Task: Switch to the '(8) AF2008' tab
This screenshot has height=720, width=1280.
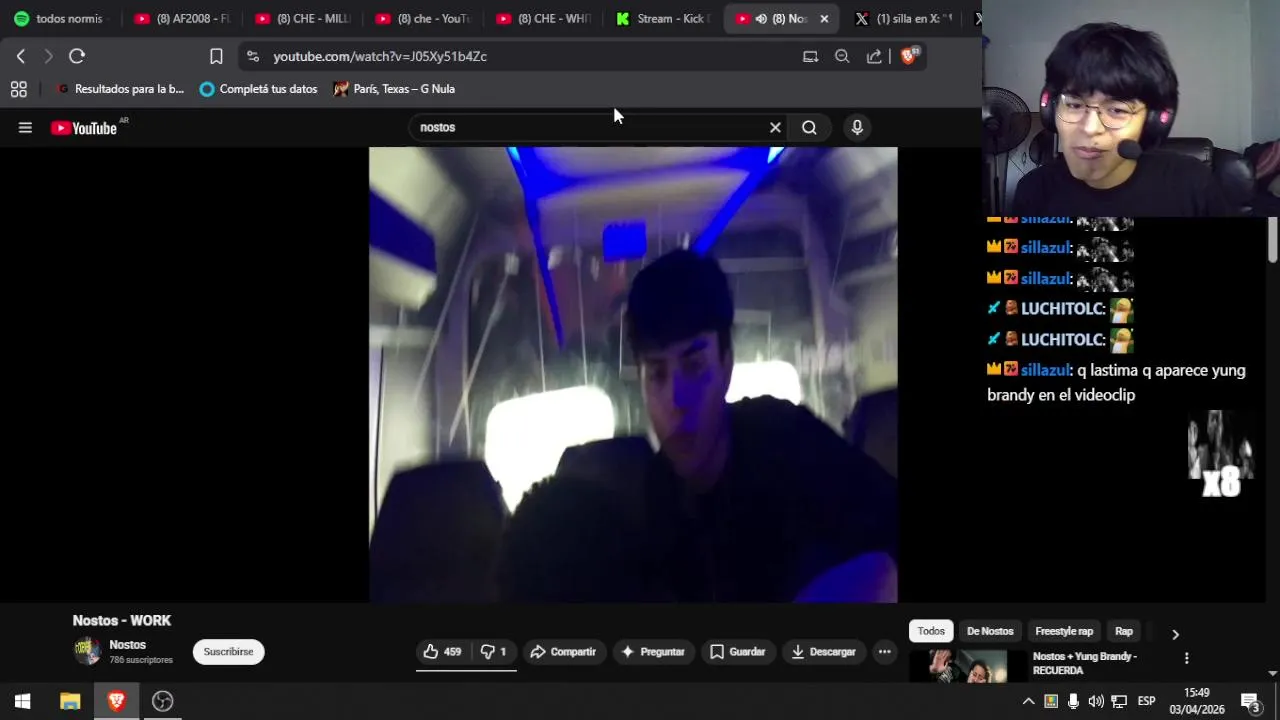Action: pos(182,18)
